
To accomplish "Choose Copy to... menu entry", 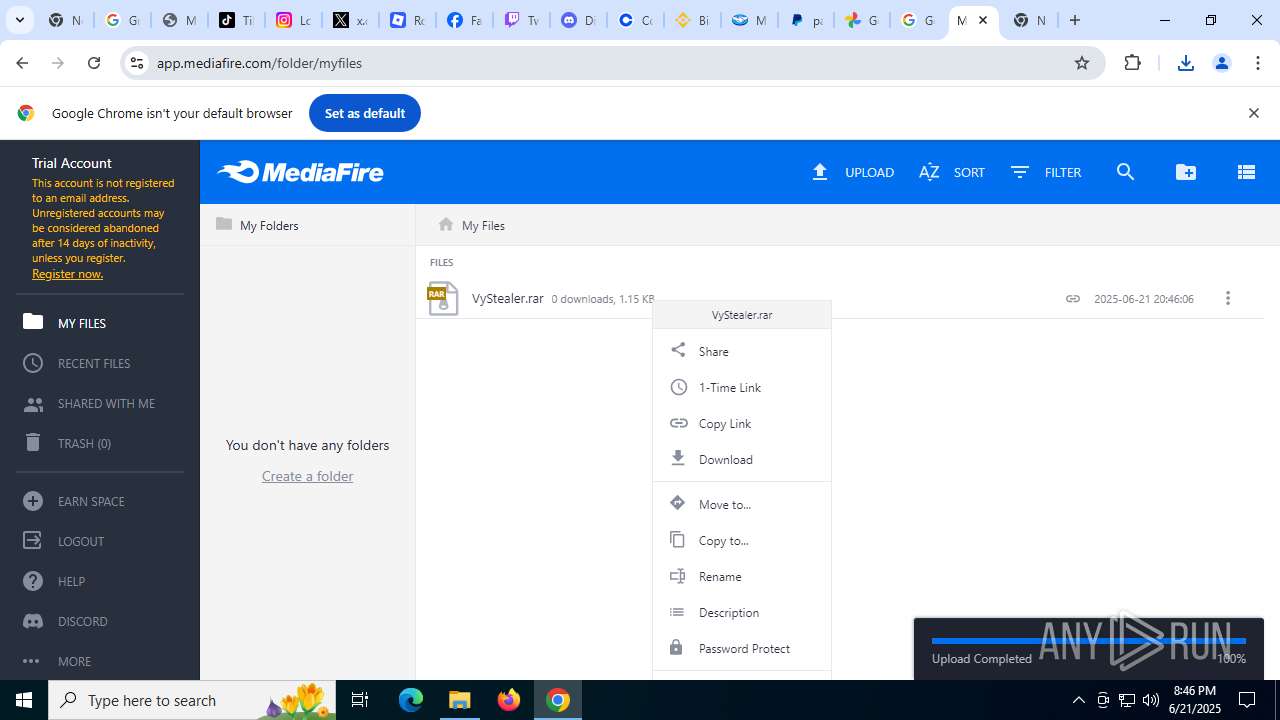I will coord(742,540).
